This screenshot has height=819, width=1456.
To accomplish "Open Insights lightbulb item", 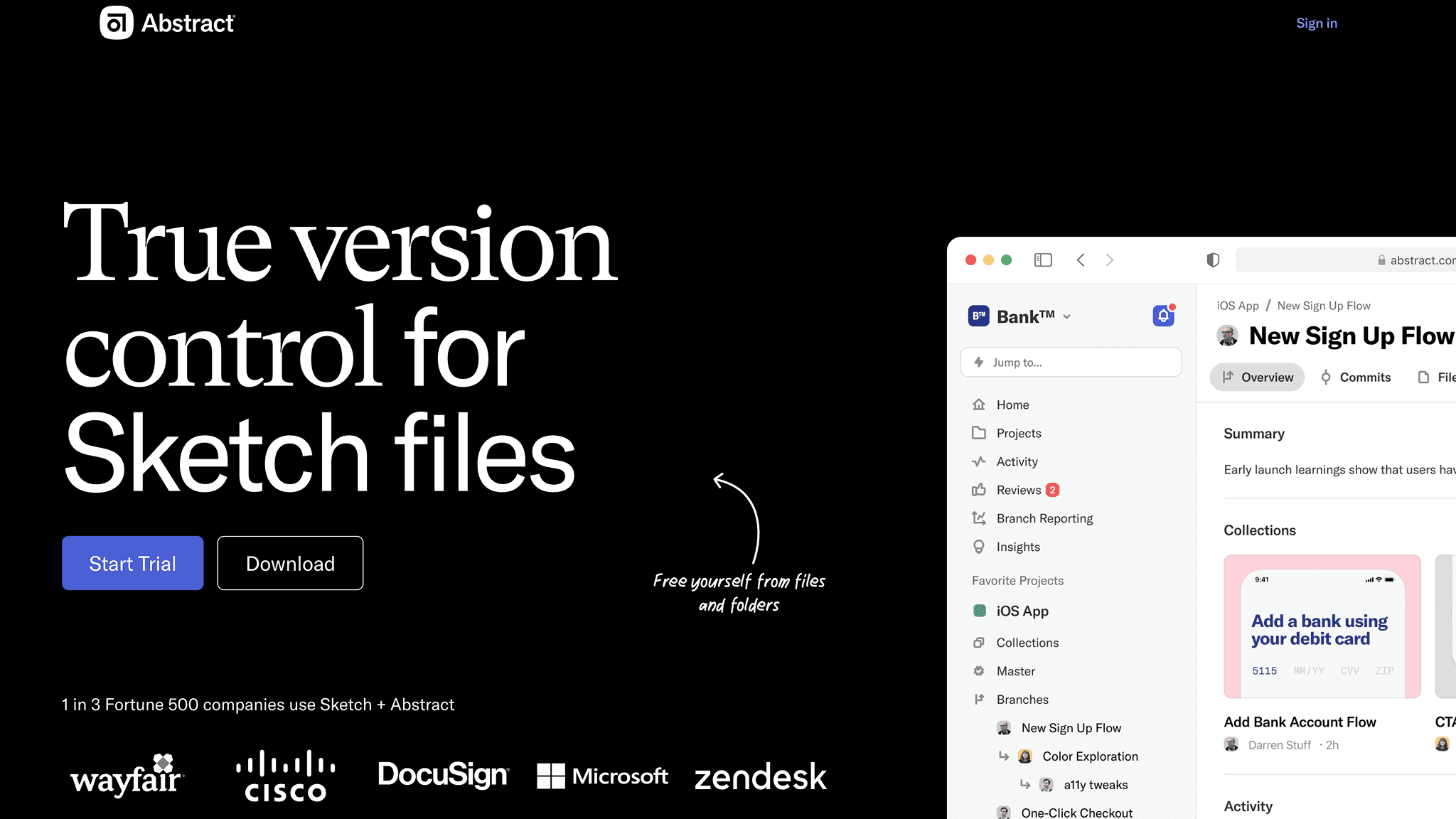I will pyautogui.click(x=1017, y=547).
